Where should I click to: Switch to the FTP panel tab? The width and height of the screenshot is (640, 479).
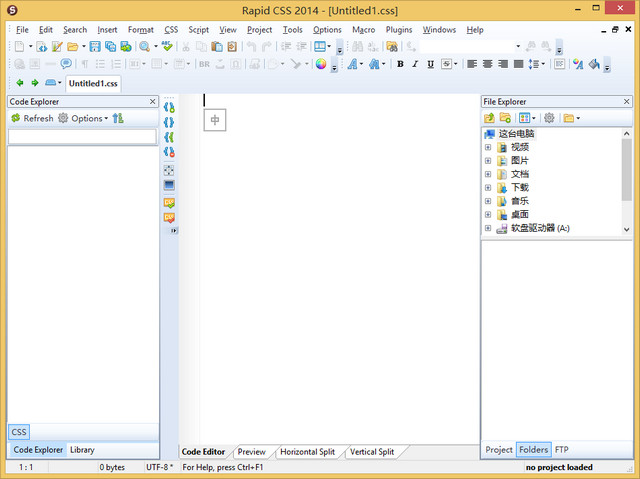pos(562,450)
